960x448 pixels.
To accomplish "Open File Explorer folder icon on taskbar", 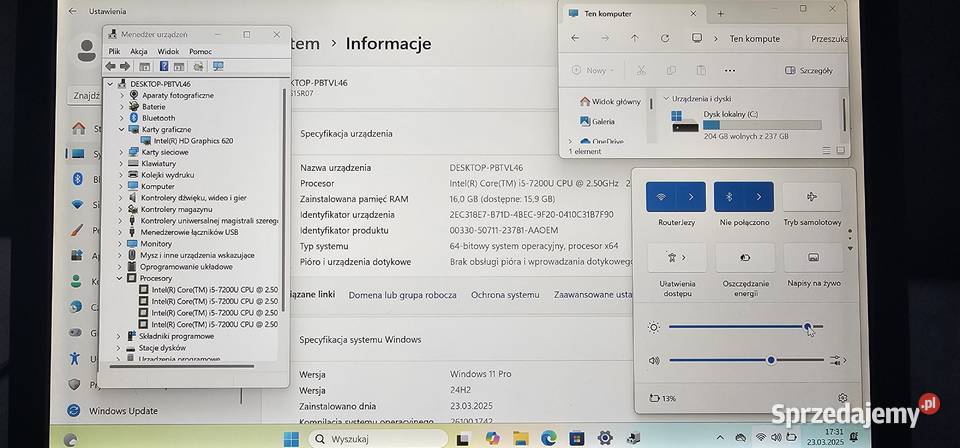I will point(520,438).
